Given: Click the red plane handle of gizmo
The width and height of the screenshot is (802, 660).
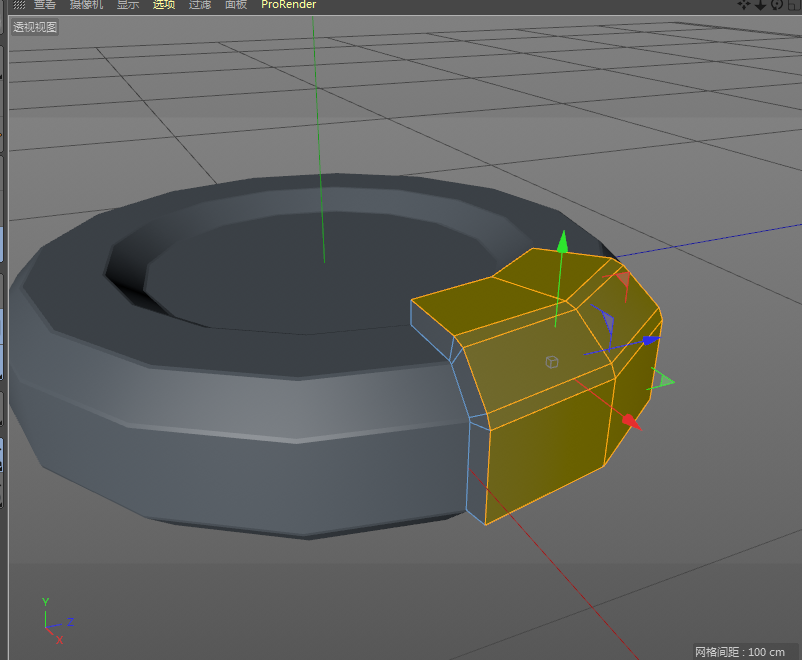Looking at the screenshot, I should coord(622,281).
